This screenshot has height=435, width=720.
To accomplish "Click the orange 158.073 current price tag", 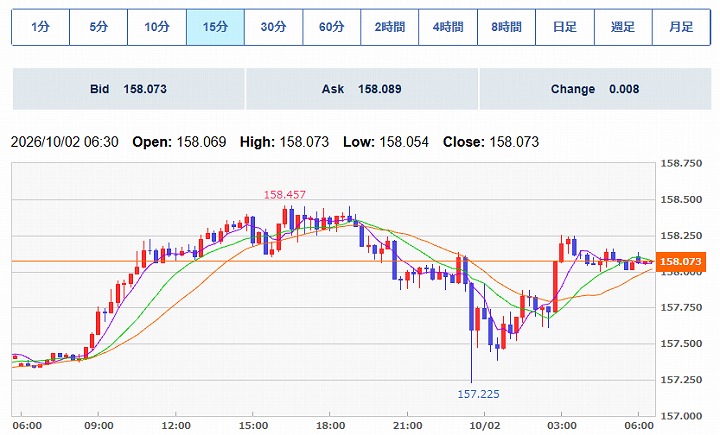I will (x=681, y=261).
